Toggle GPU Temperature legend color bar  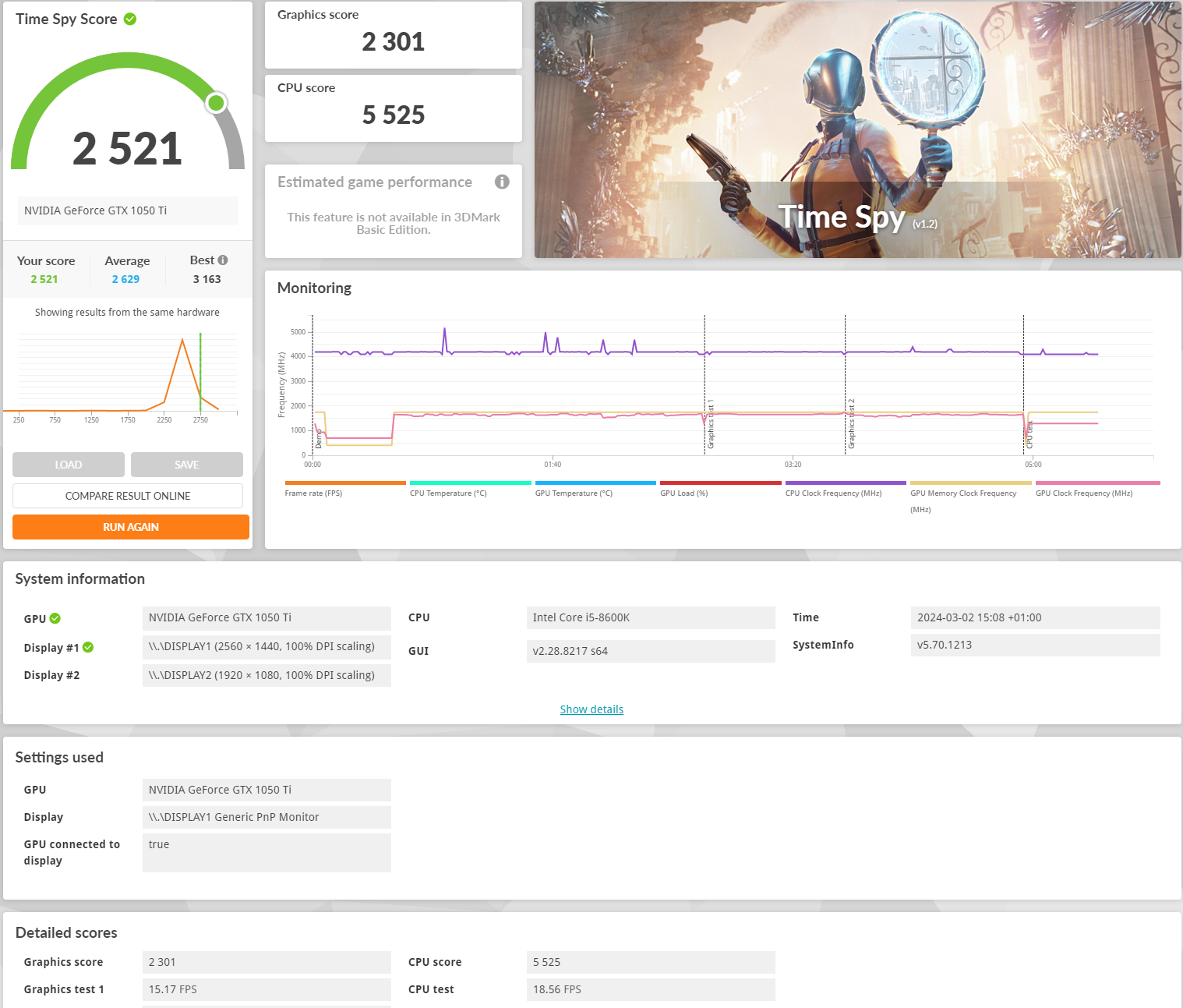[x=595, y=483]
